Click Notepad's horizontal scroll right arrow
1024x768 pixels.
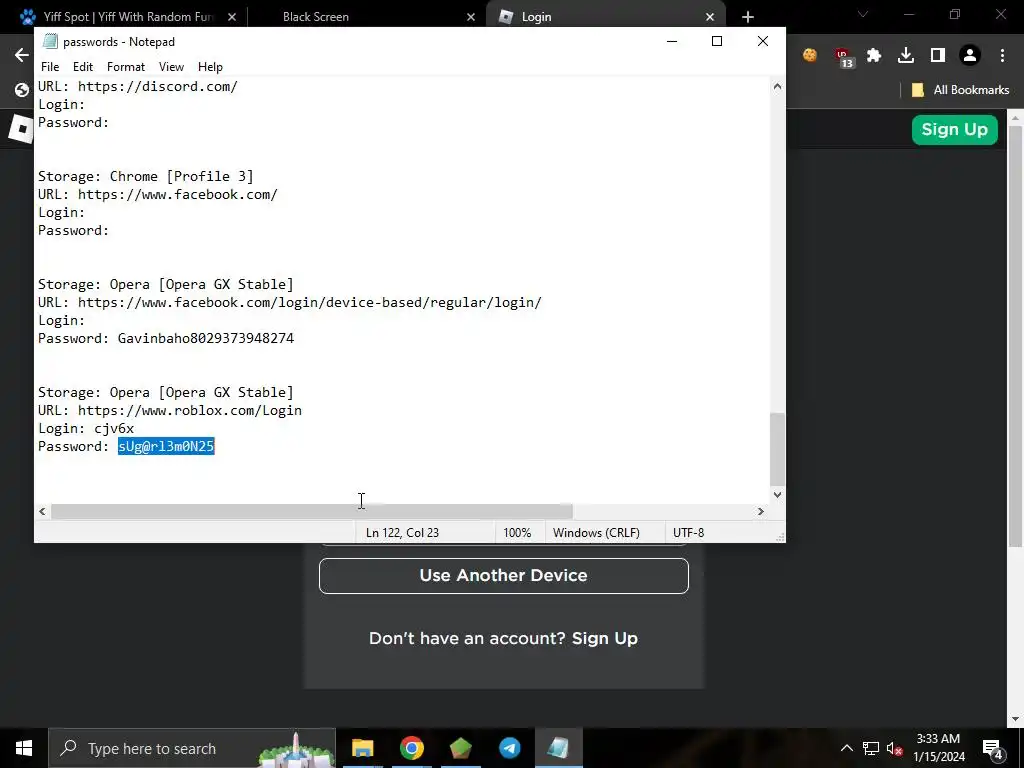[x=761, y=511]
